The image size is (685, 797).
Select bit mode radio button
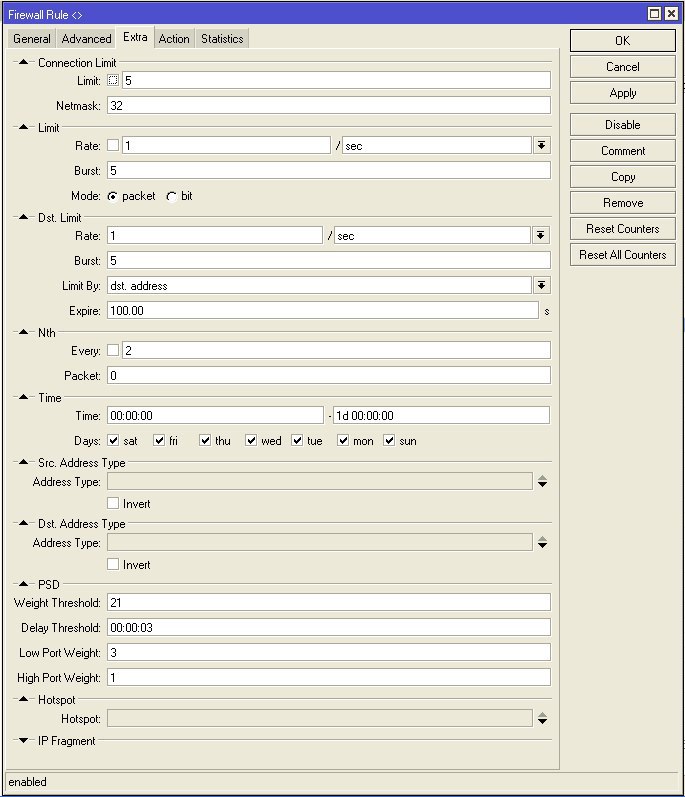[x=172, y=196]
